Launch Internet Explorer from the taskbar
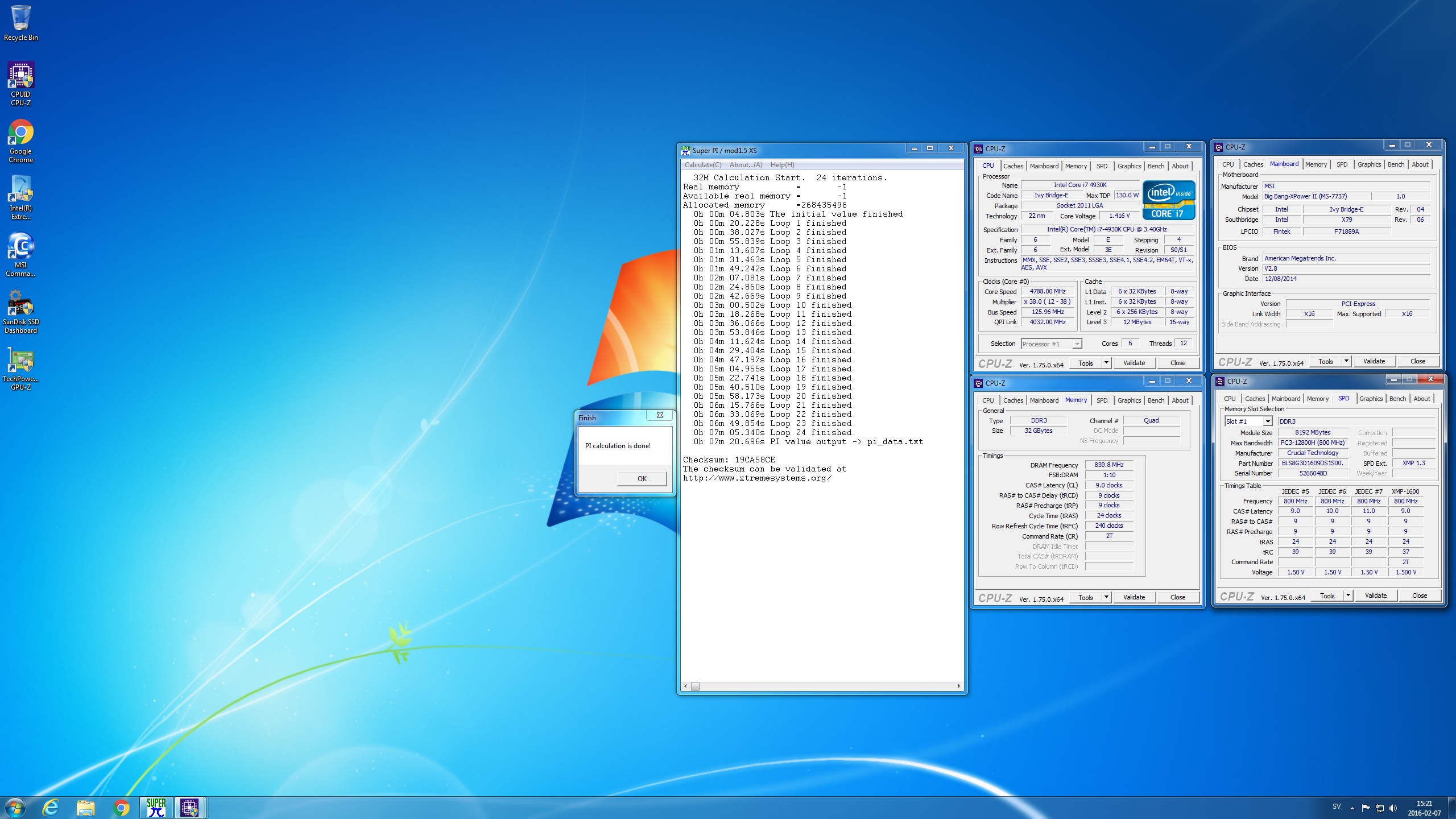The height and width of the screenshot is (819, 1456). click(x=51, y=808)
